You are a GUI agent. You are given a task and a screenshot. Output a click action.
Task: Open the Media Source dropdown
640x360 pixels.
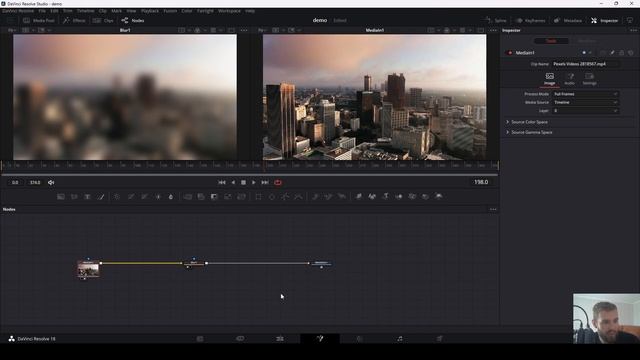tap(585, 102)
